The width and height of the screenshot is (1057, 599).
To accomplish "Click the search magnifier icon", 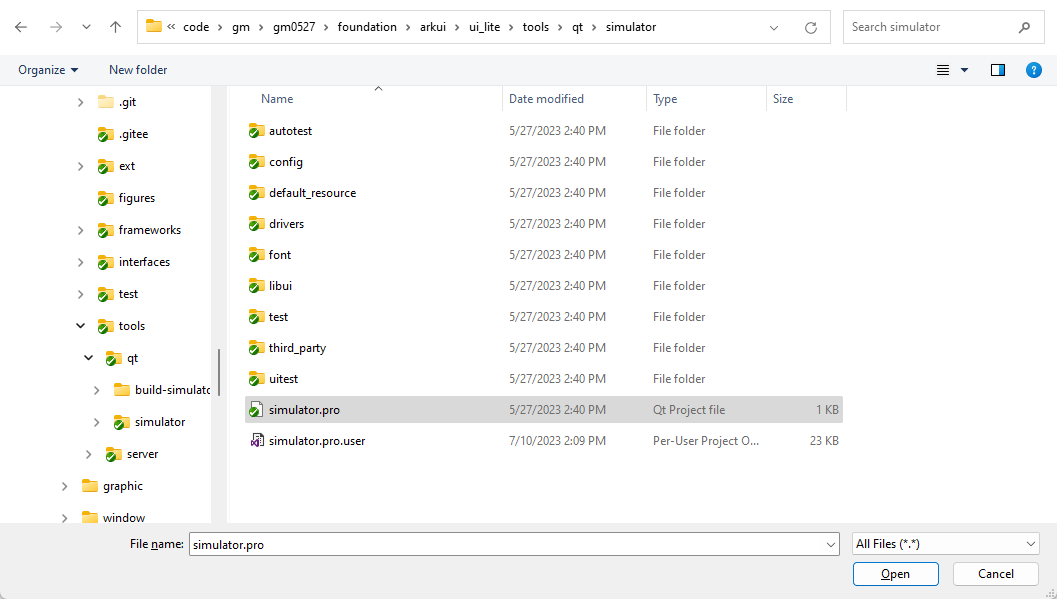I will 1024,27.
